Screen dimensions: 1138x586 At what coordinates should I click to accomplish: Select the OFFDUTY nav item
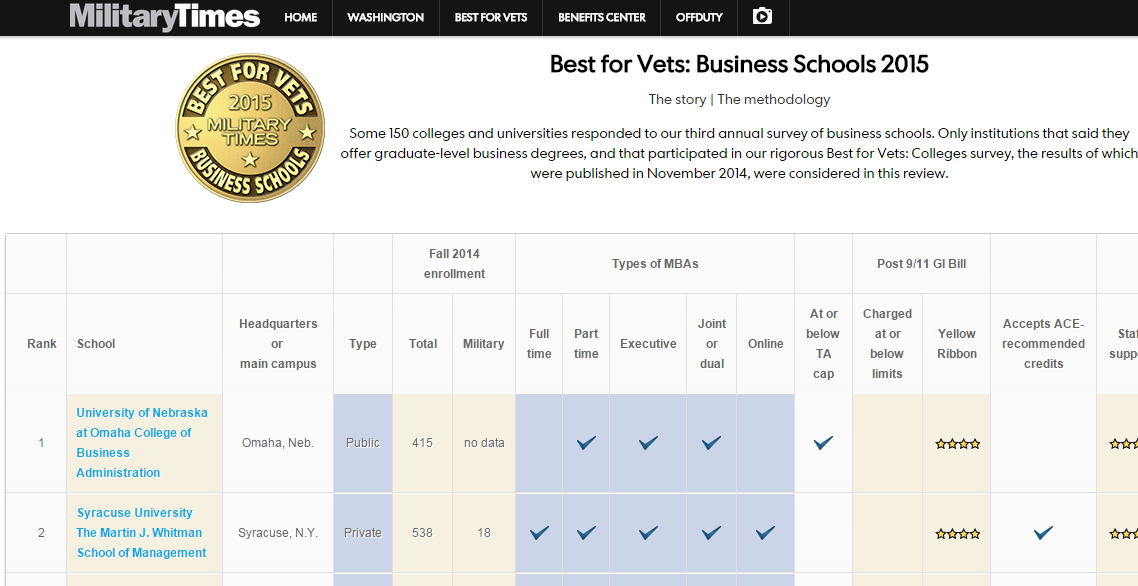click(698, 17)
